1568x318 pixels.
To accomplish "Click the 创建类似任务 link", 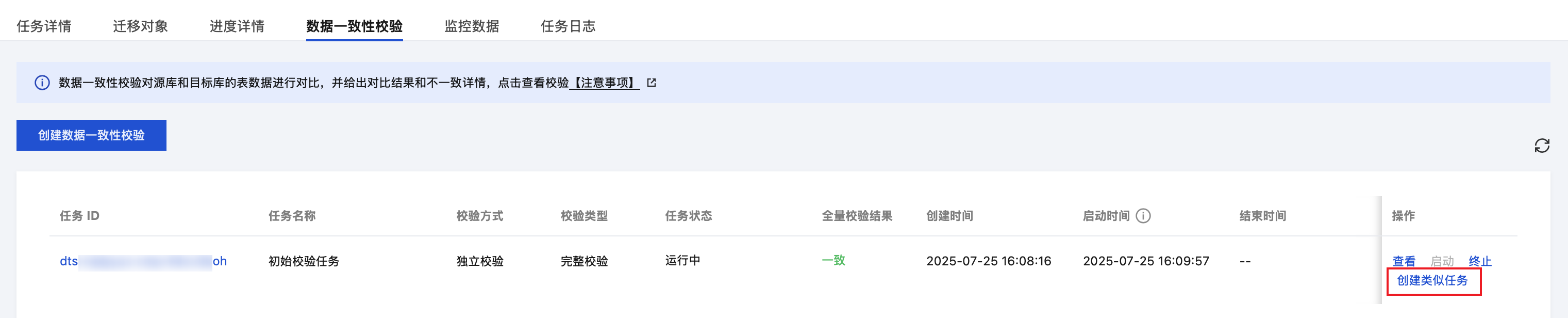I will click(1432, 280).
